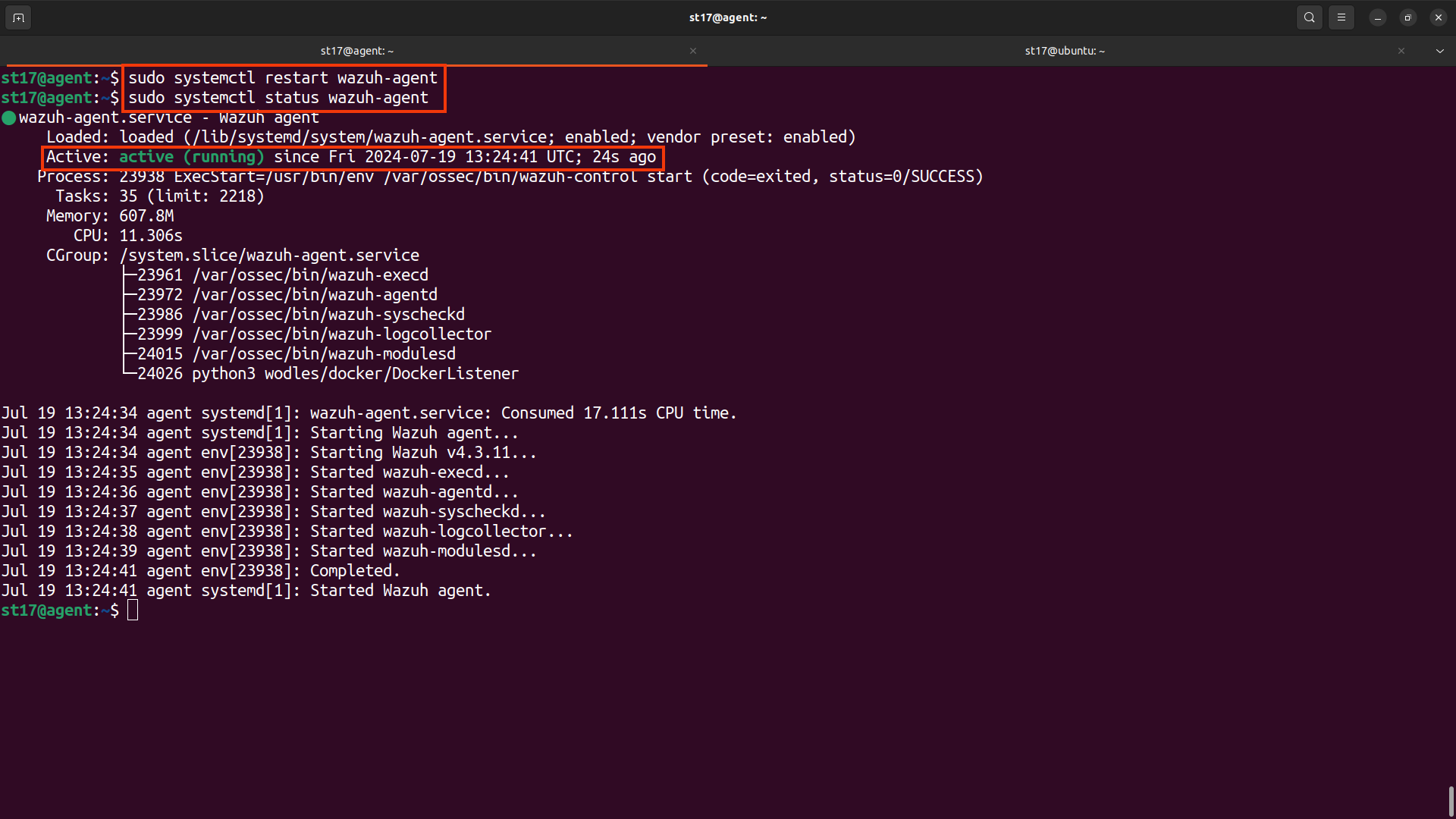Screen dimensions: 1456x819
Task: Open the terminal search
Action: [1310, 17]
